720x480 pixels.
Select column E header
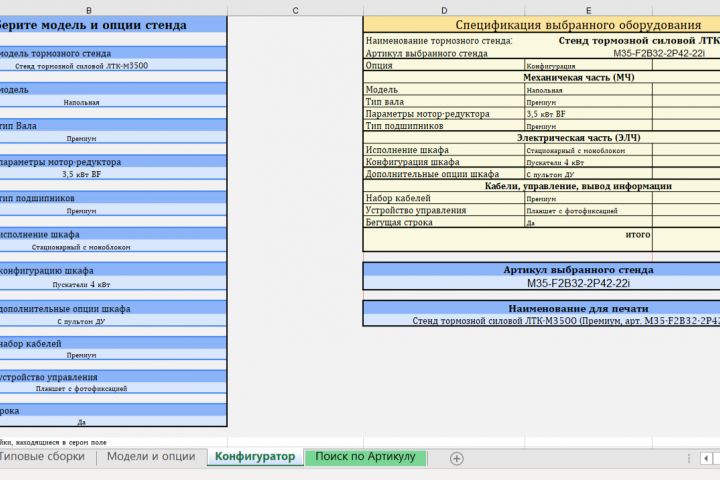(x=588, y=10)
